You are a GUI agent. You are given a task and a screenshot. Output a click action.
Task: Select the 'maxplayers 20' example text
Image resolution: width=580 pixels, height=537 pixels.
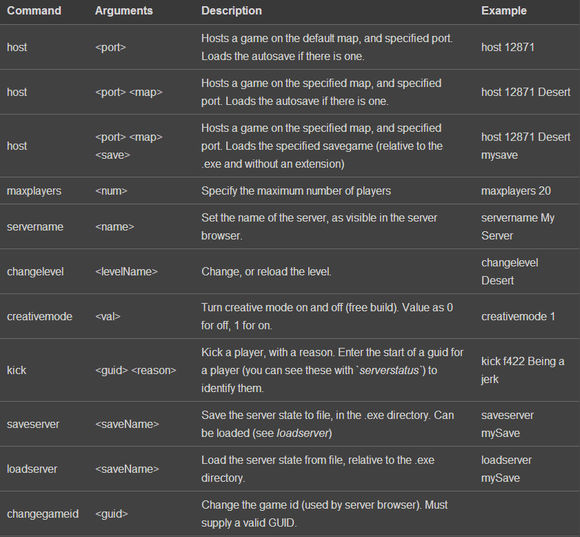516,191
